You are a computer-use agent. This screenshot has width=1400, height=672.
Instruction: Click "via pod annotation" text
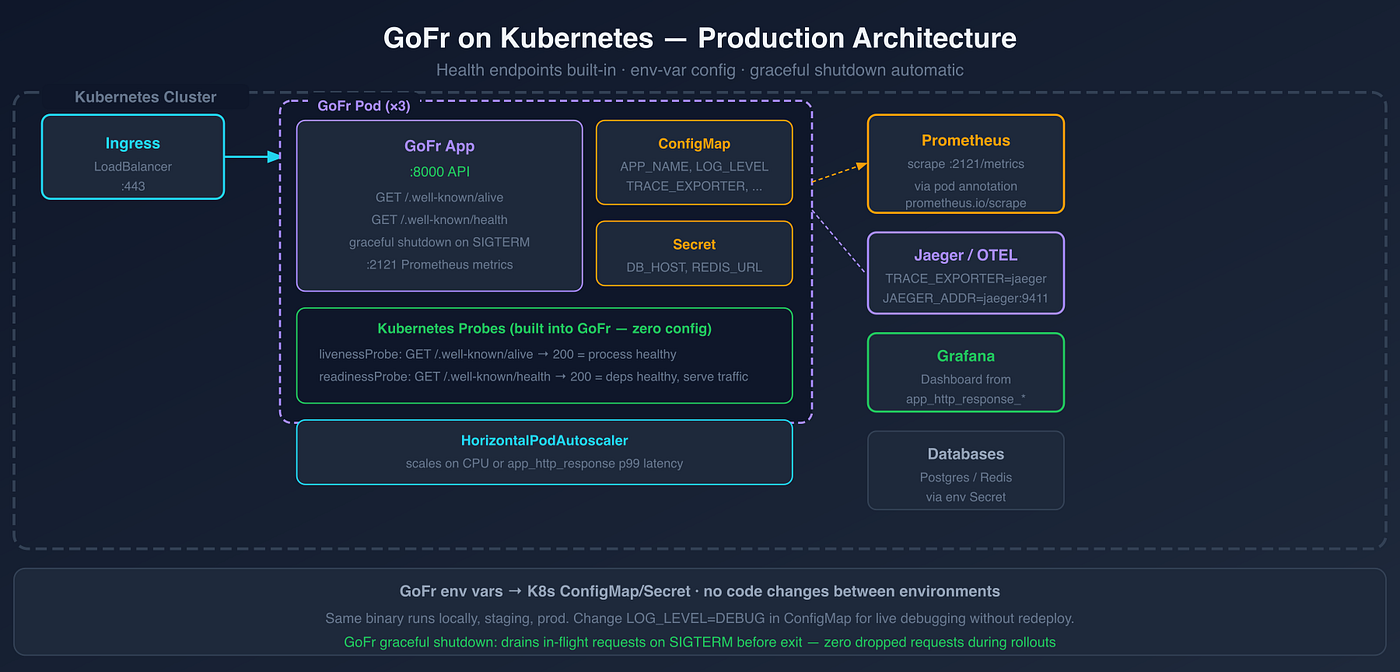click(966, 186)
